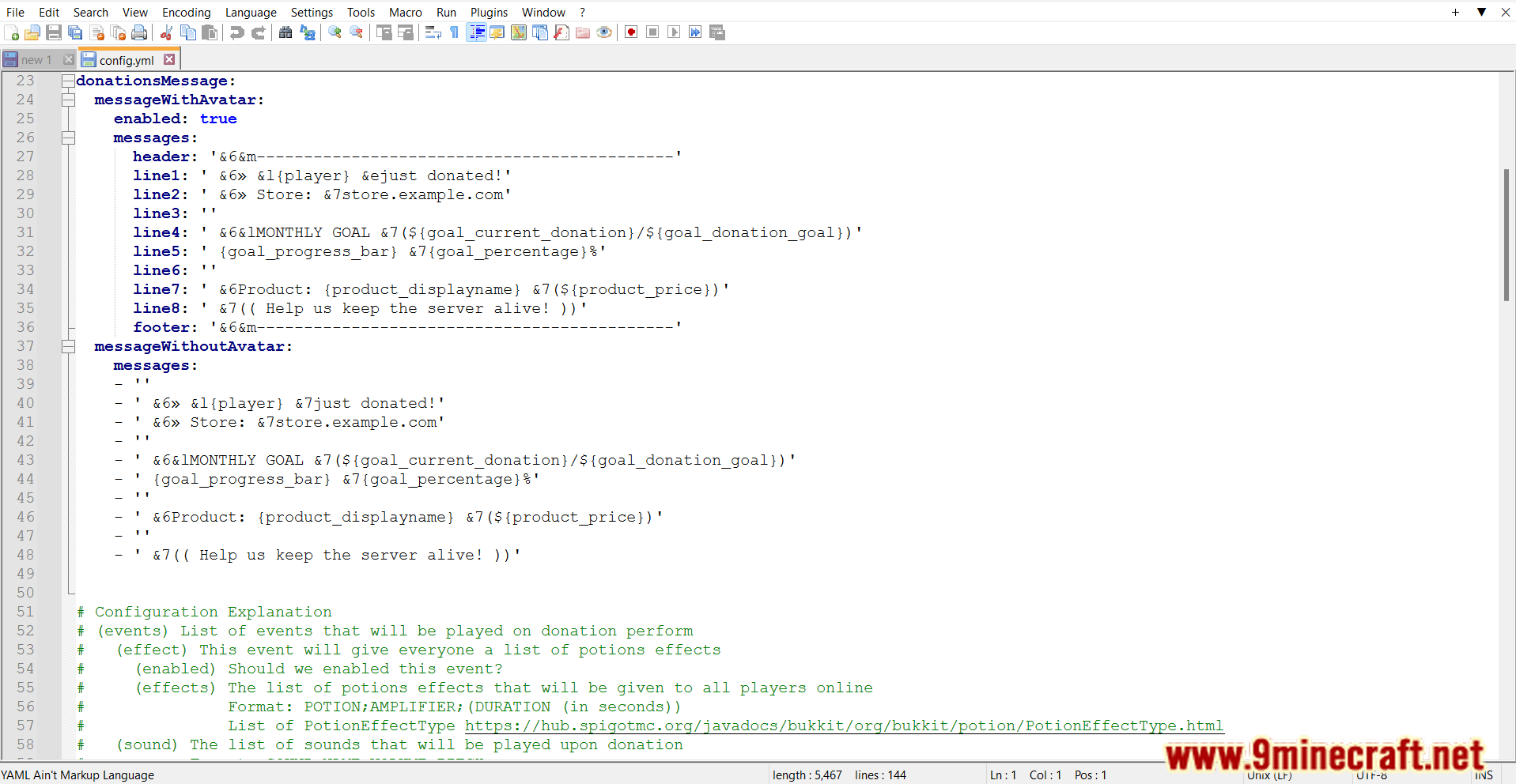Click the plus button to add a tab

pos(1455,12)
